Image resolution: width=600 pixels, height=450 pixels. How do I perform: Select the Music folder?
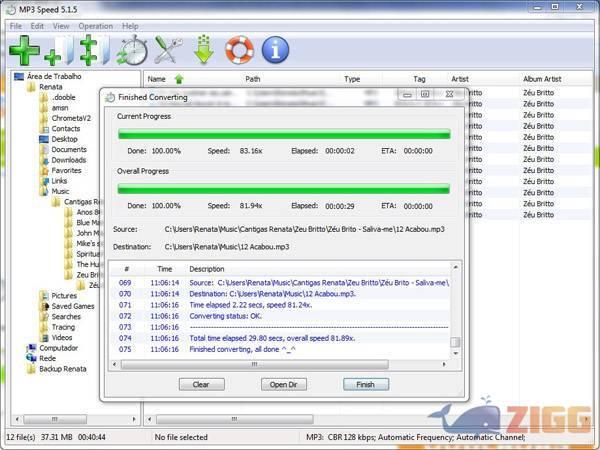[x=55, y=191]
